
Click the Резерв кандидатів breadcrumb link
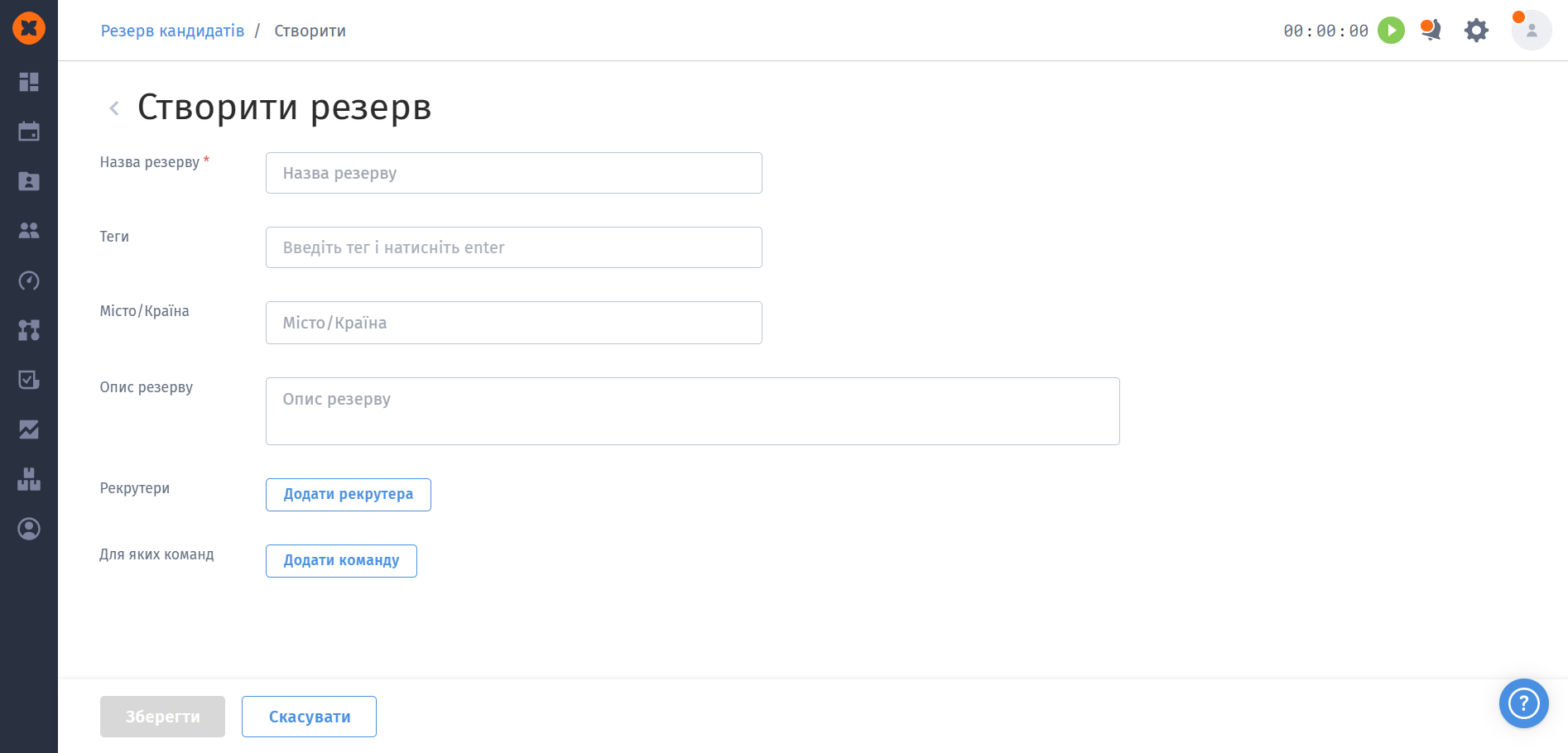pos(172,31)
